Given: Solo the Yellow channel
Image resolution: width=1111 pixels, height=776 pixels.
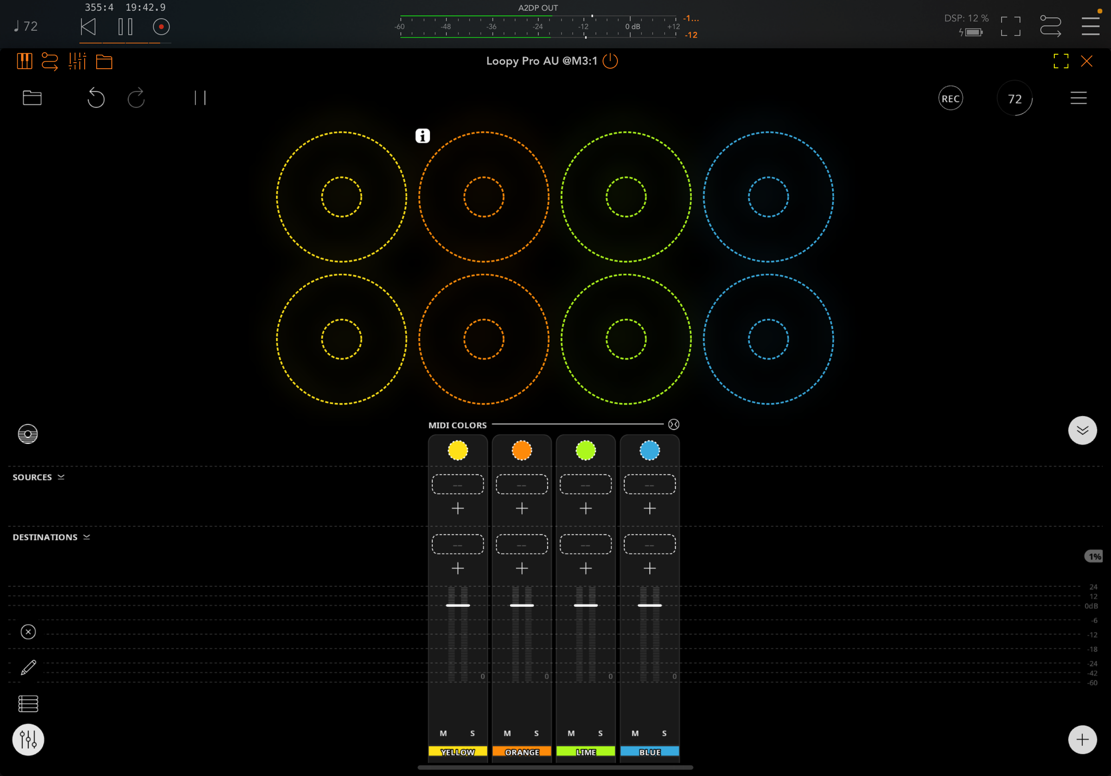Looking at the screenshot, I should [473, 733].
